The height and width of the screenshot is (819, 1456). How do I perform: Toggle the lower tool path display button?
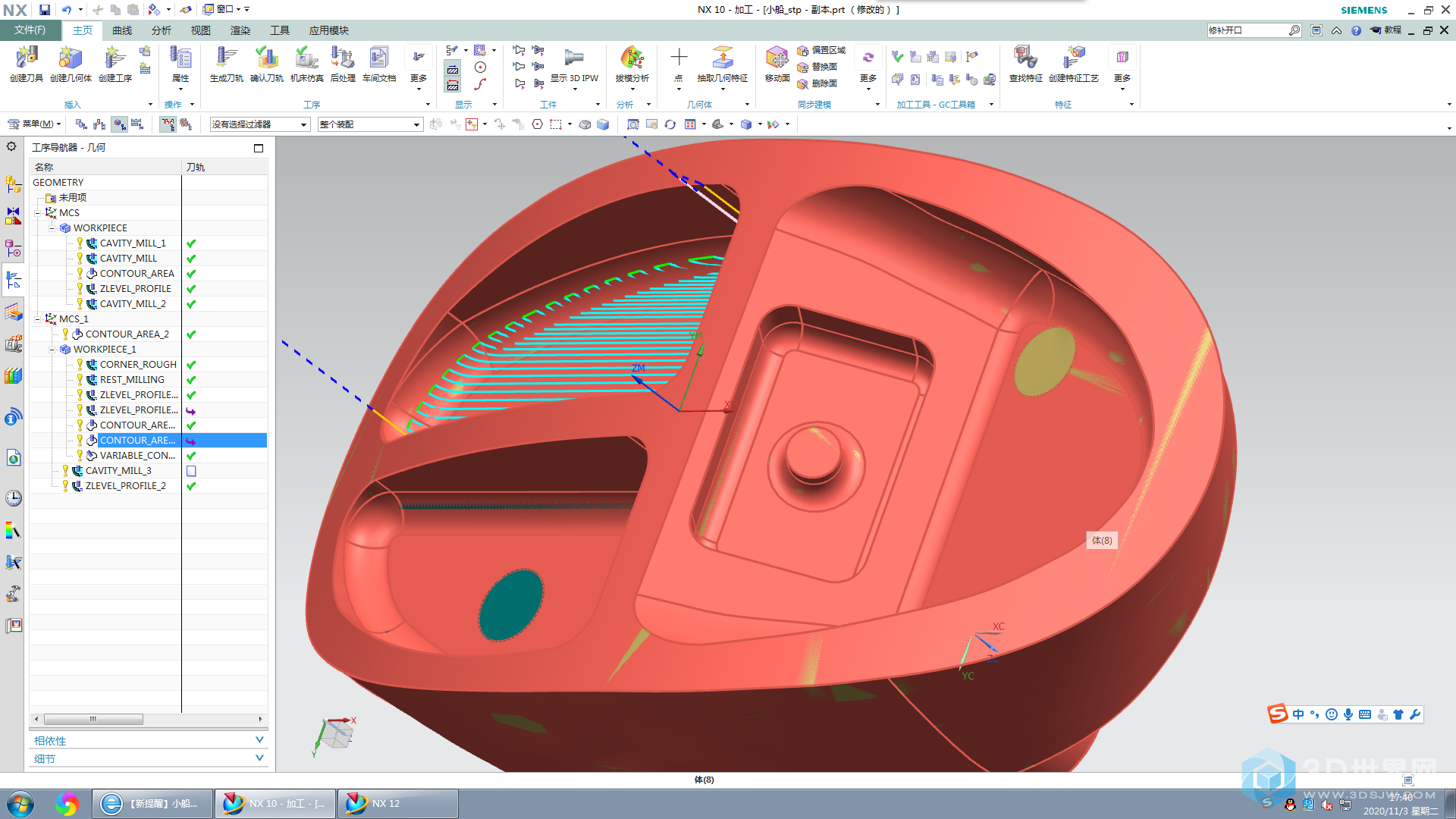coord(453,86)
